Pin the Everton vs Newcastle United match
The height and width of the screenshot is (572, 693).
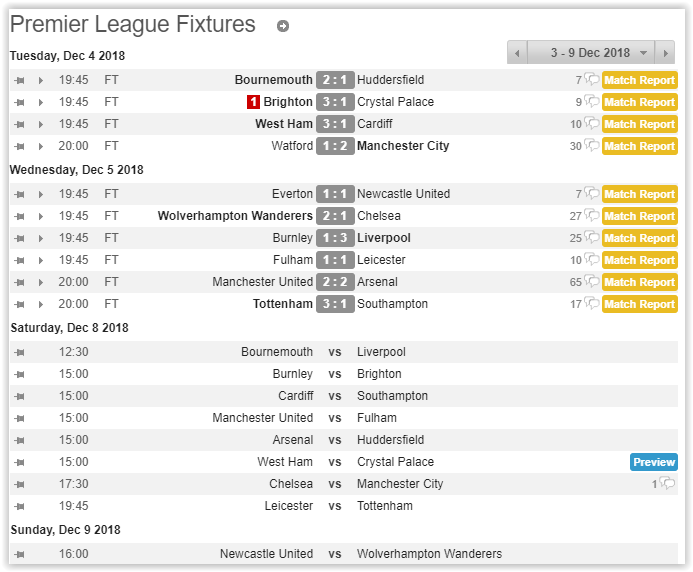(19, 194)
